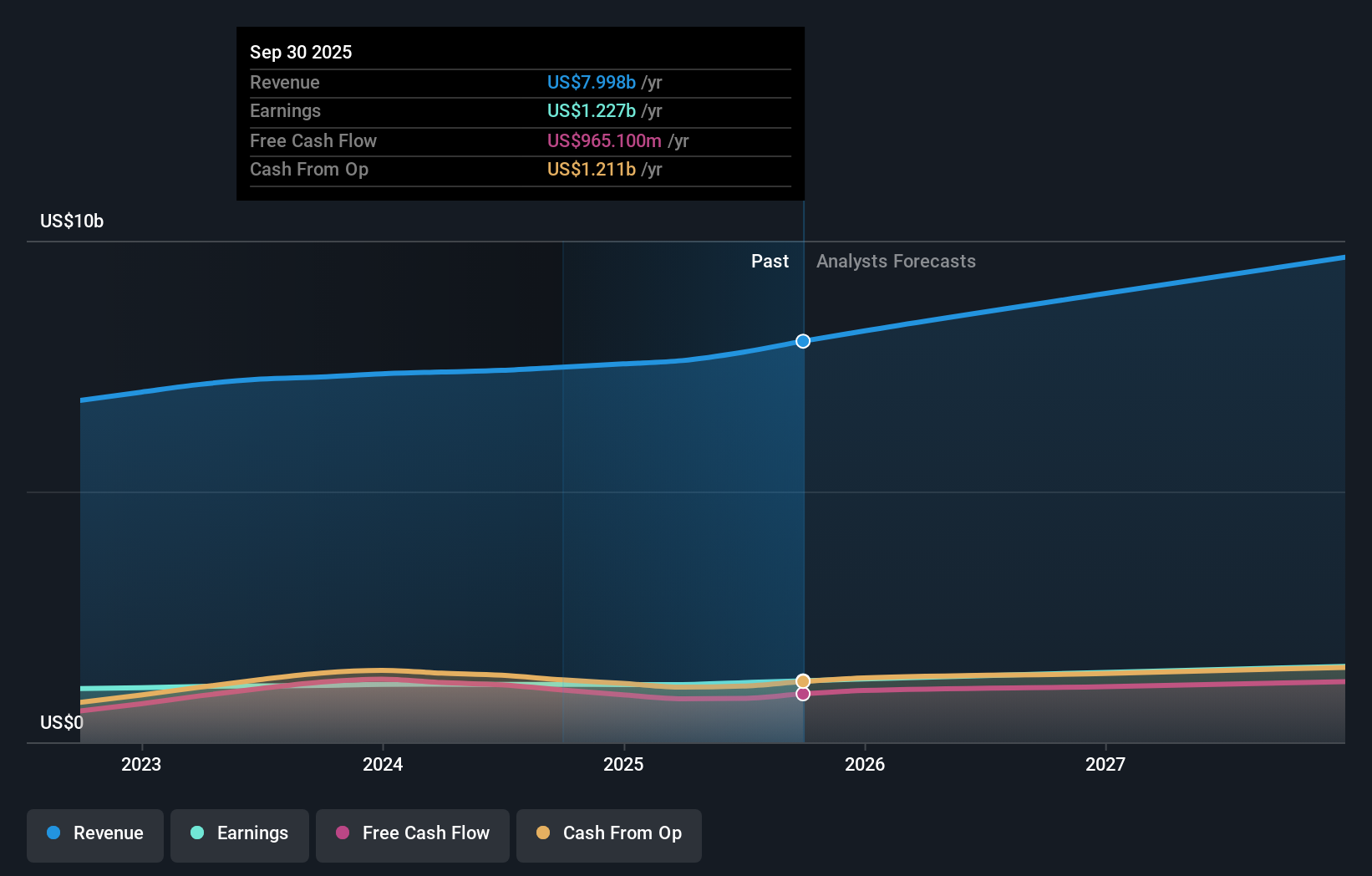Switch to the Past section of the chart
Screen dimensions: 1372x876
pos(770,261)
